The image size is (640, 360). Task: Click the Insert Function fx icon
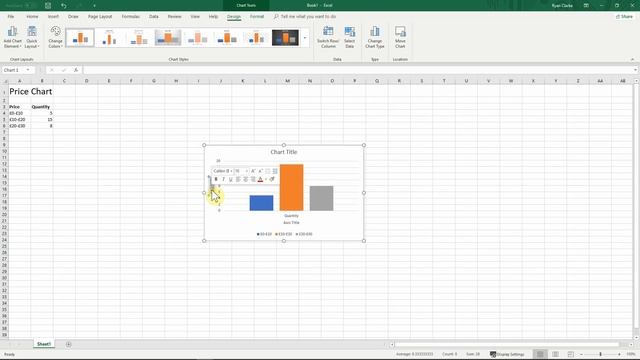(76, 70)
